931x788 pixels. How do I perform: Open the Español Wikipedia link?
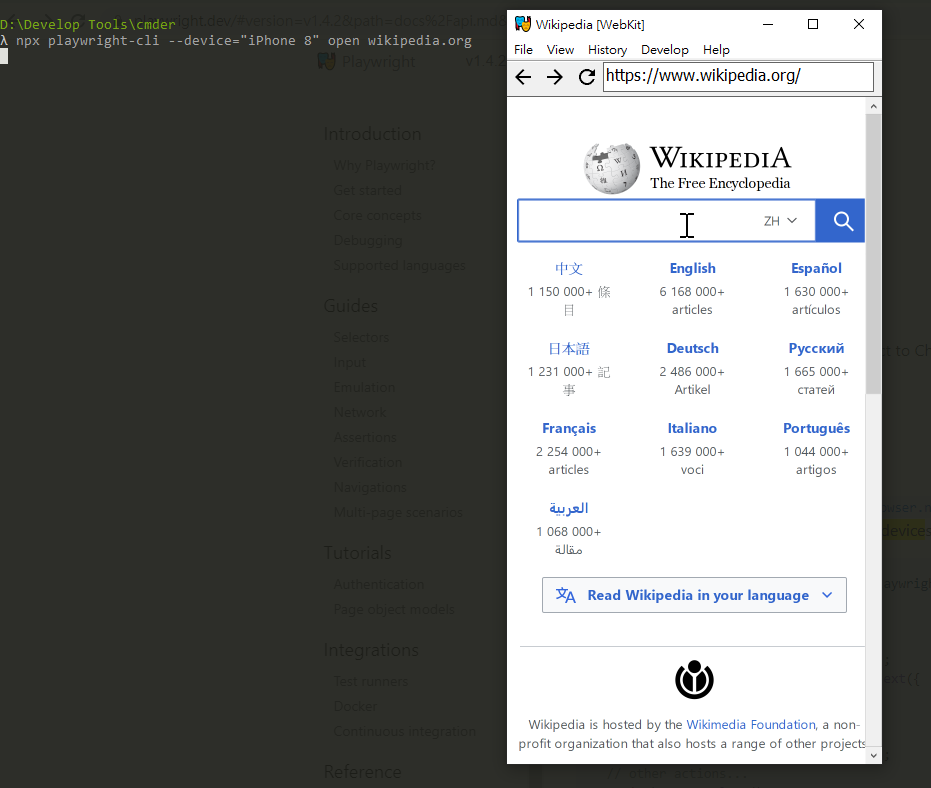[816, 268]
